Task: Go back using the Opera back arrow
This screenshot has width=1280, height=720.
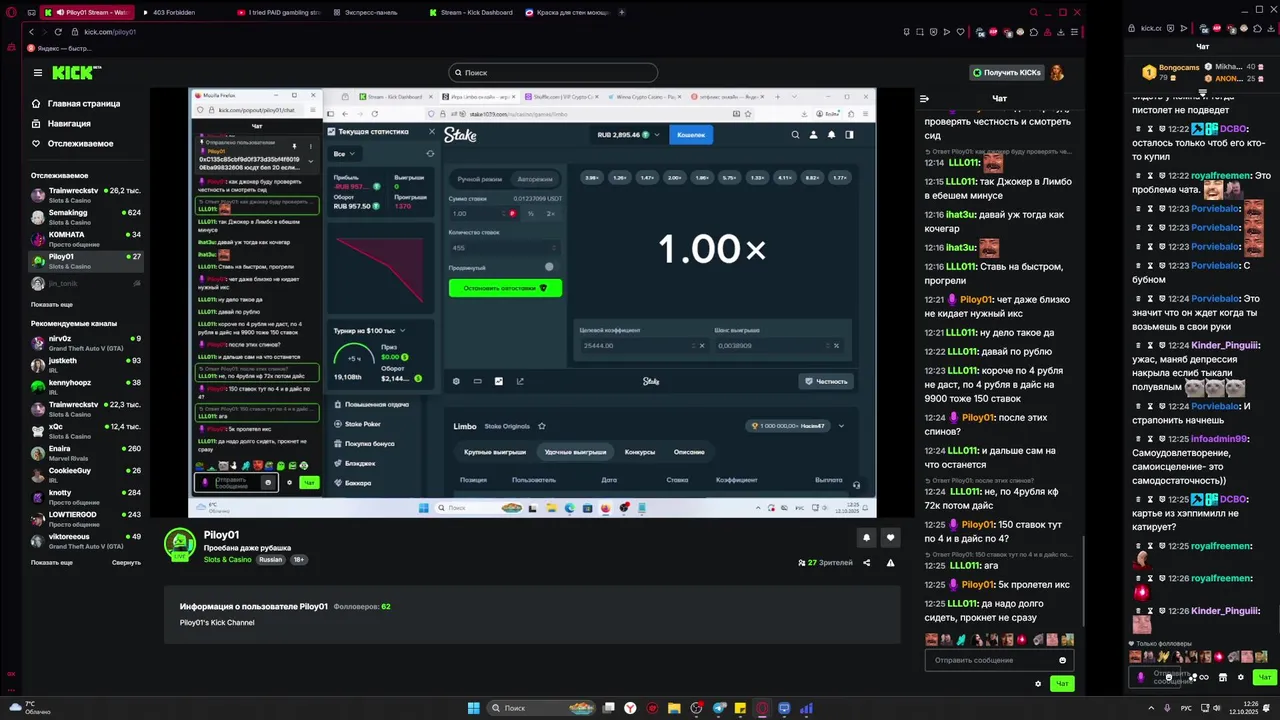Action: pyautogui.click(x=31, y=32)
